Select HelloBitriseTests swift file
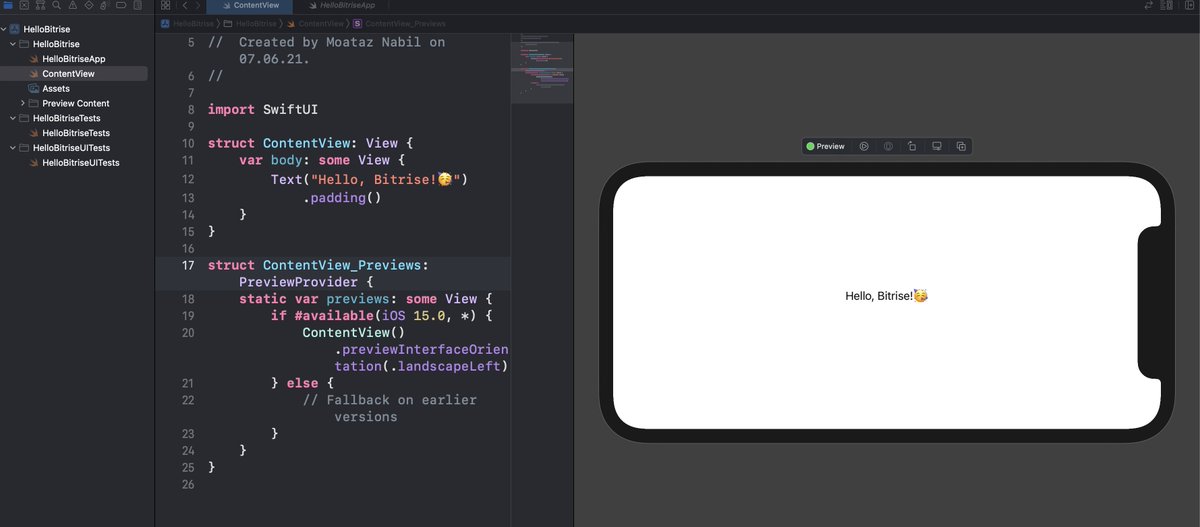This screenshot has height=527, width=1200. pos(76,133)
